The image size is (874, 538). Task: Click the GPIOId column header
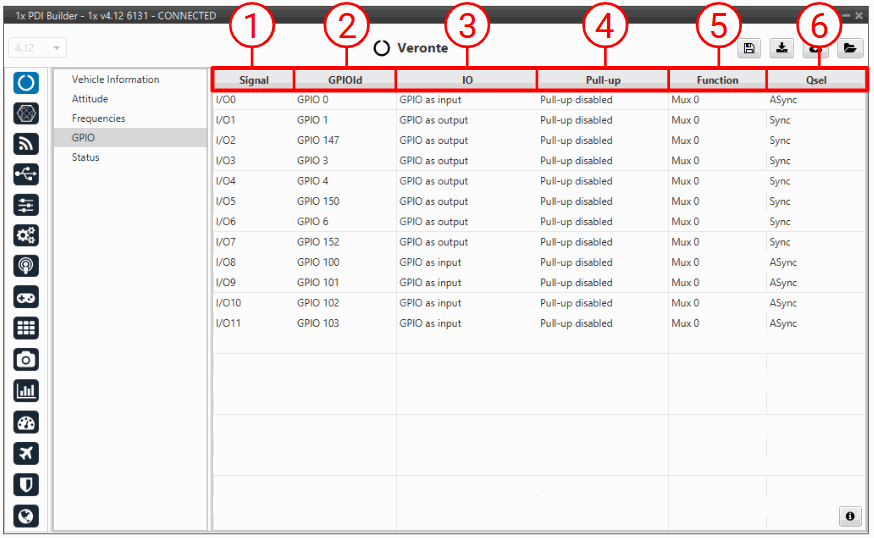tap(345, 80)
